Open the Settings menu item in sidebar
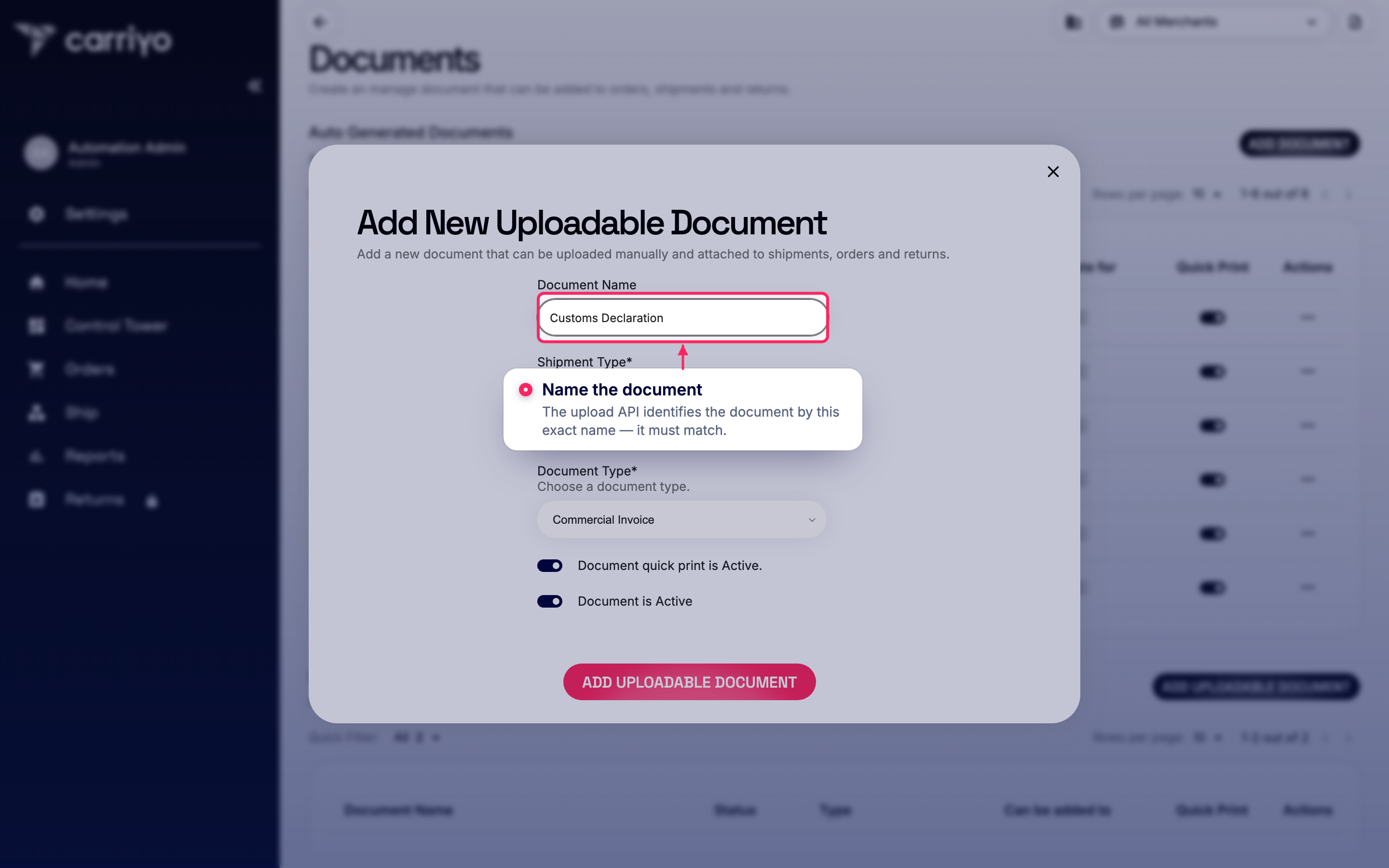The height and width of the screenshot is (868, 1389). coord(96,214)
